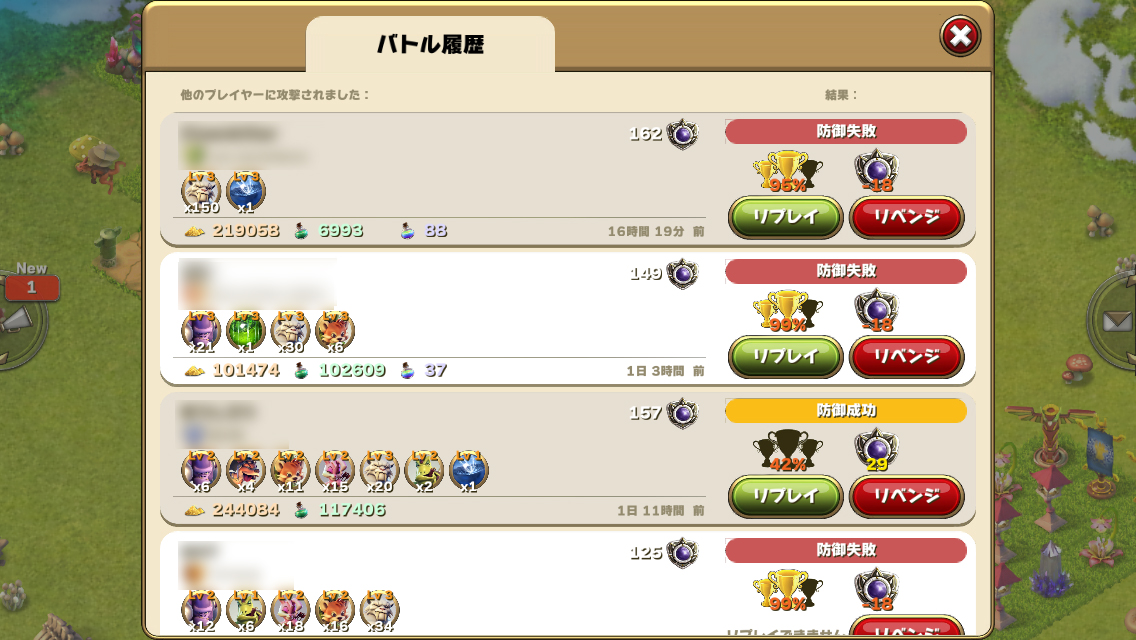Tap リベンジ for the first battle

(906, 217)
